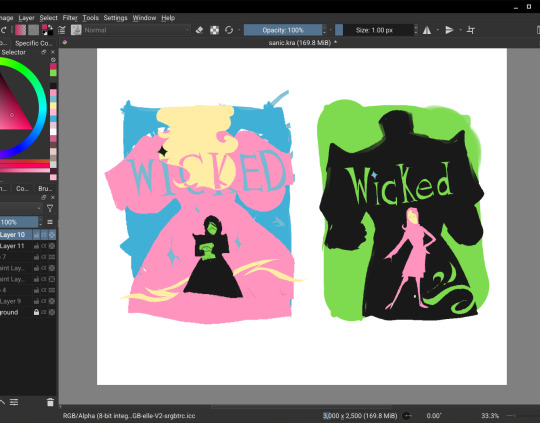Viewport: 540px width, 423px height.
Task: Click the Size slider stepper arrows
Action: coord(416,30)
